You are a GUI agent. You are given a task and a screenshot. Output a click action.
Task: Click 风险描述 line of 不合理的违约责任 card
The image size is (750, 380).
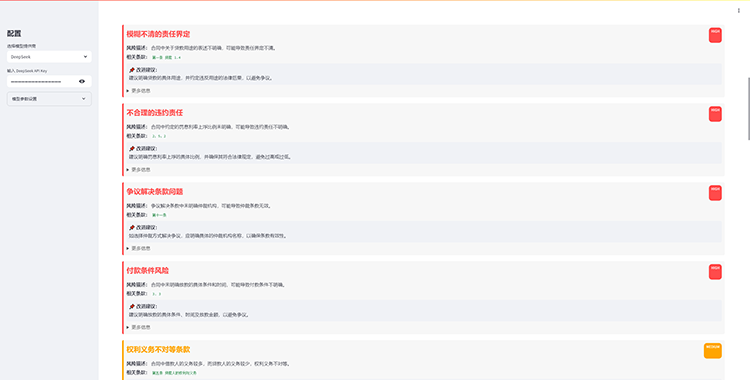click(208, 127)
